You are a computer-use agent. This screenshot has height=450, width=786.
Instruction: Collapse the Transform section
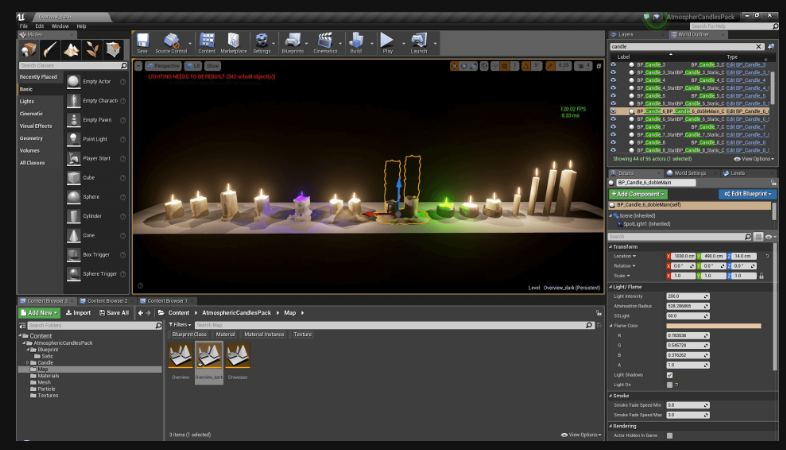coord(611,247)
